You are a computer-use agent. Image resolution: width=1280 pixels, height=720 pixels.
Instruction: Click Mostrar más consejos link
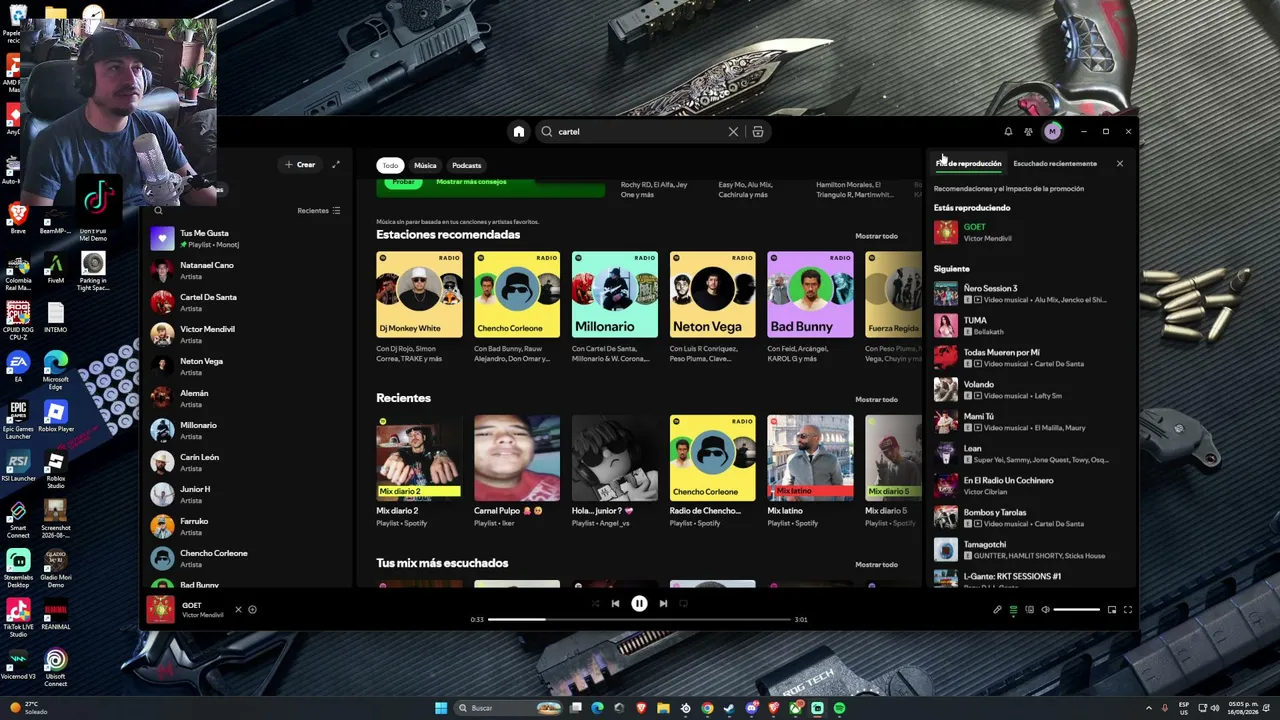pos(471,182)
